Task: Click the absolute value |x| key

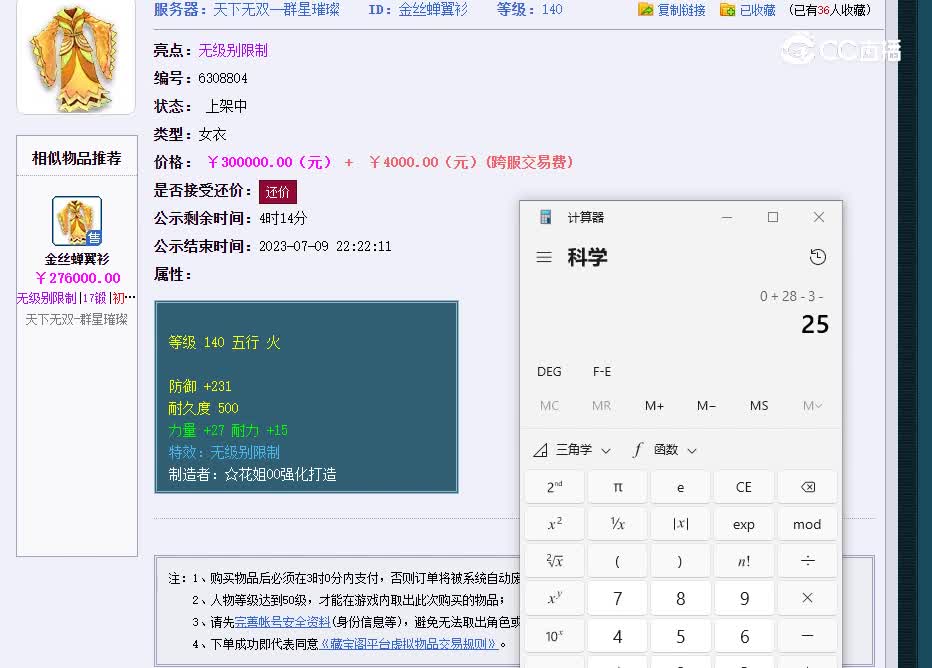Action: (x=681, y=524)
